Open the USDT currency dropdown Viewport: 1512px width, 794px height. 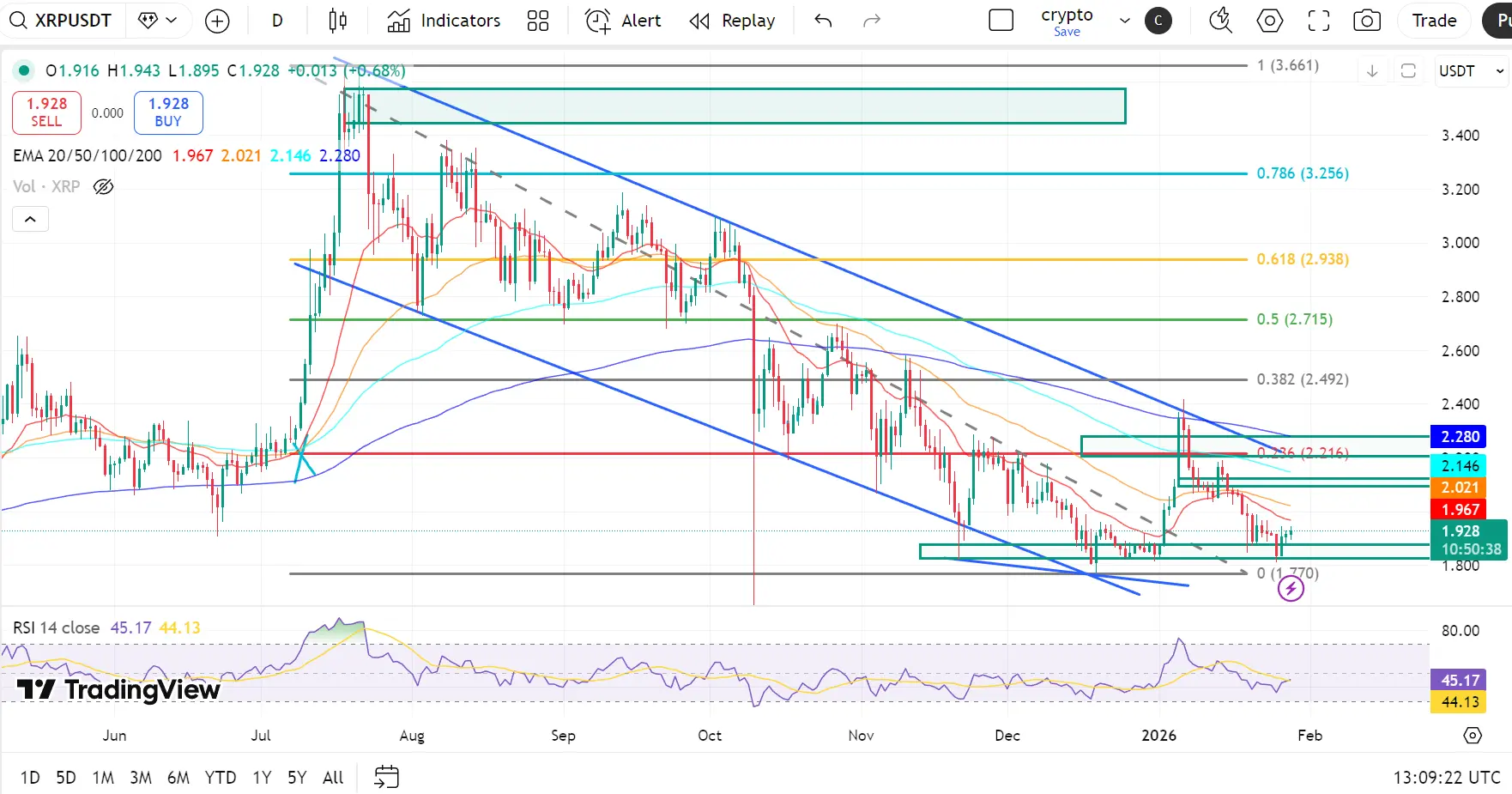click(x=1472, y=71)
